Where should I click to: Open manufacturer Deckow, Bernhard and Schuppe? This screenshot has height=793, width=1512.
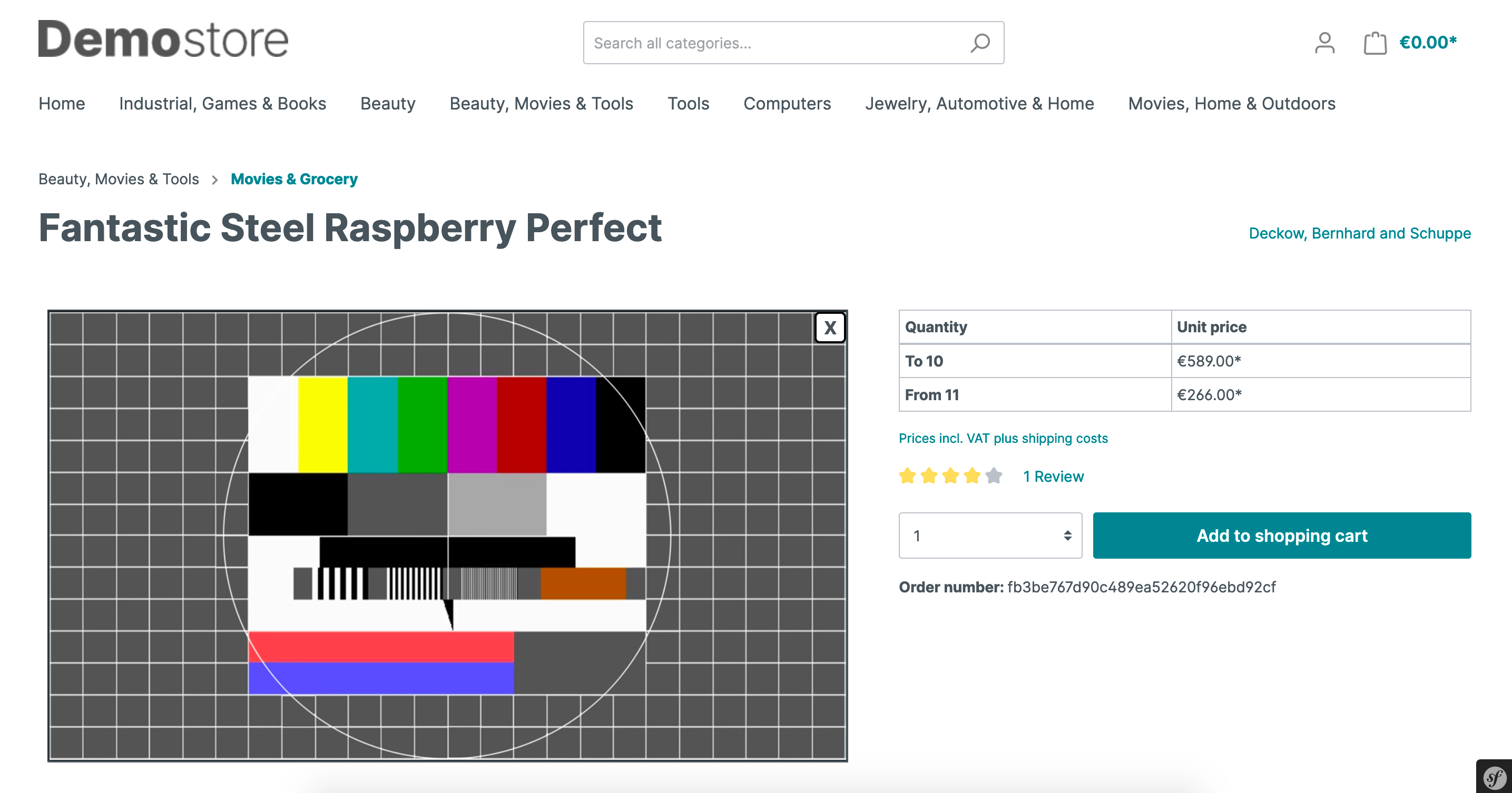1359,233
